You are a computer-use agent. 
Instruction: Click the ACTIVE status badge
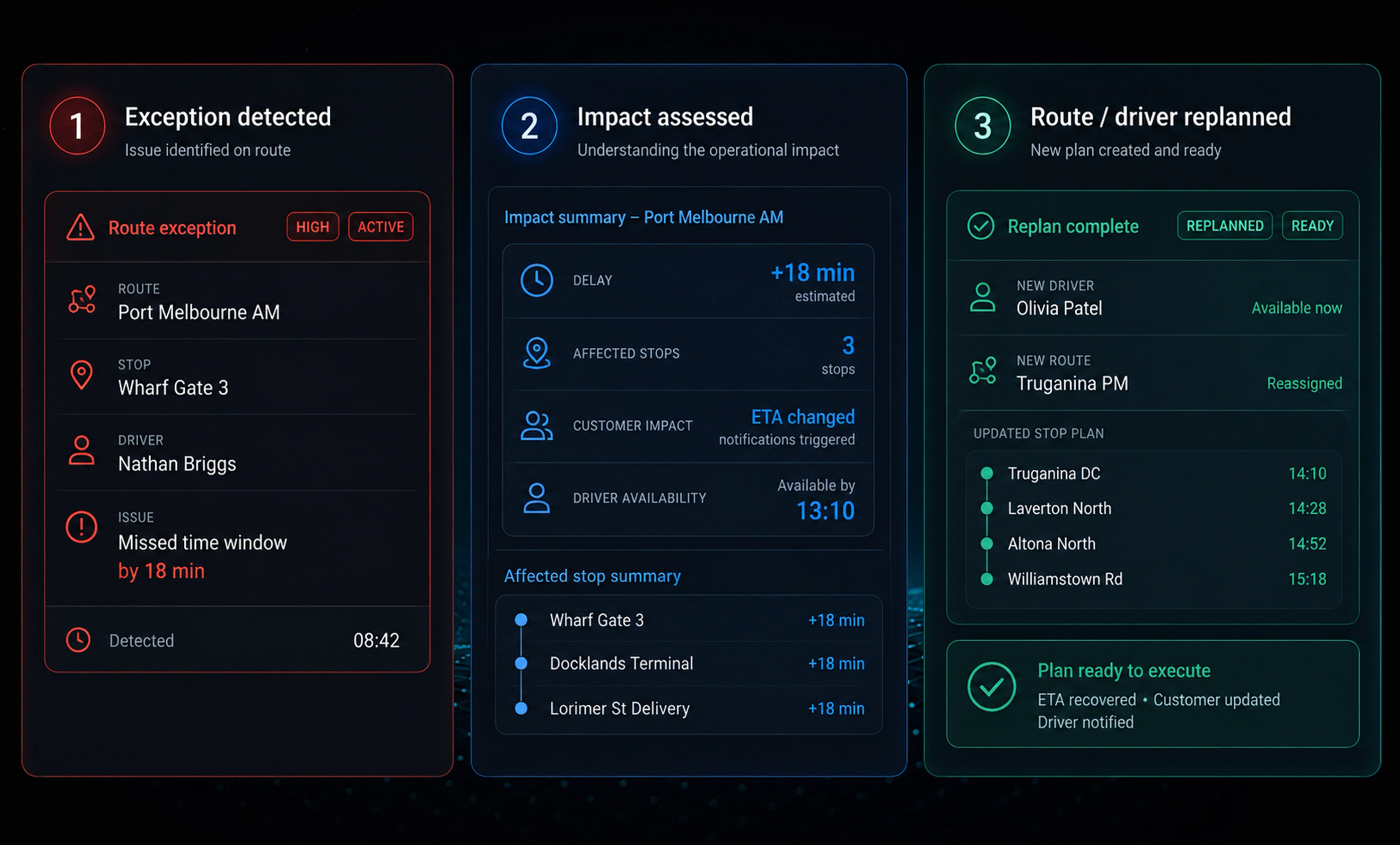tap(381, 227)
